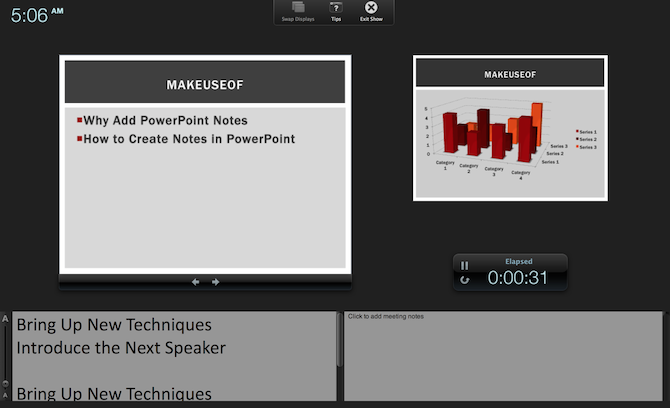The height and width of the screenshot is (408, 670).
Task: Click the notes text size slider handle
Action: point(5,383)
